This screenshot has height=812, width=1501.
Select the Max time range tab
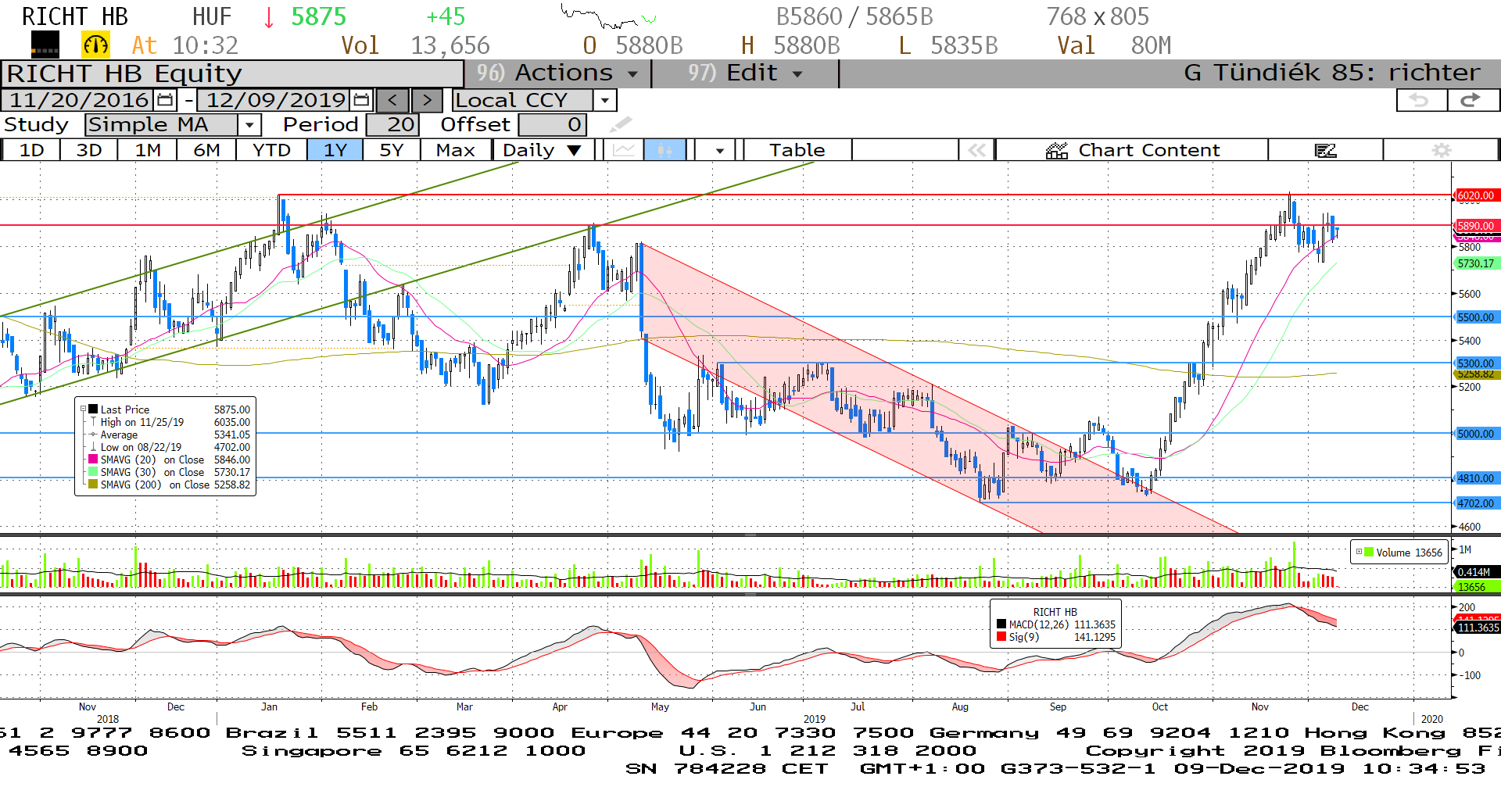456,150
